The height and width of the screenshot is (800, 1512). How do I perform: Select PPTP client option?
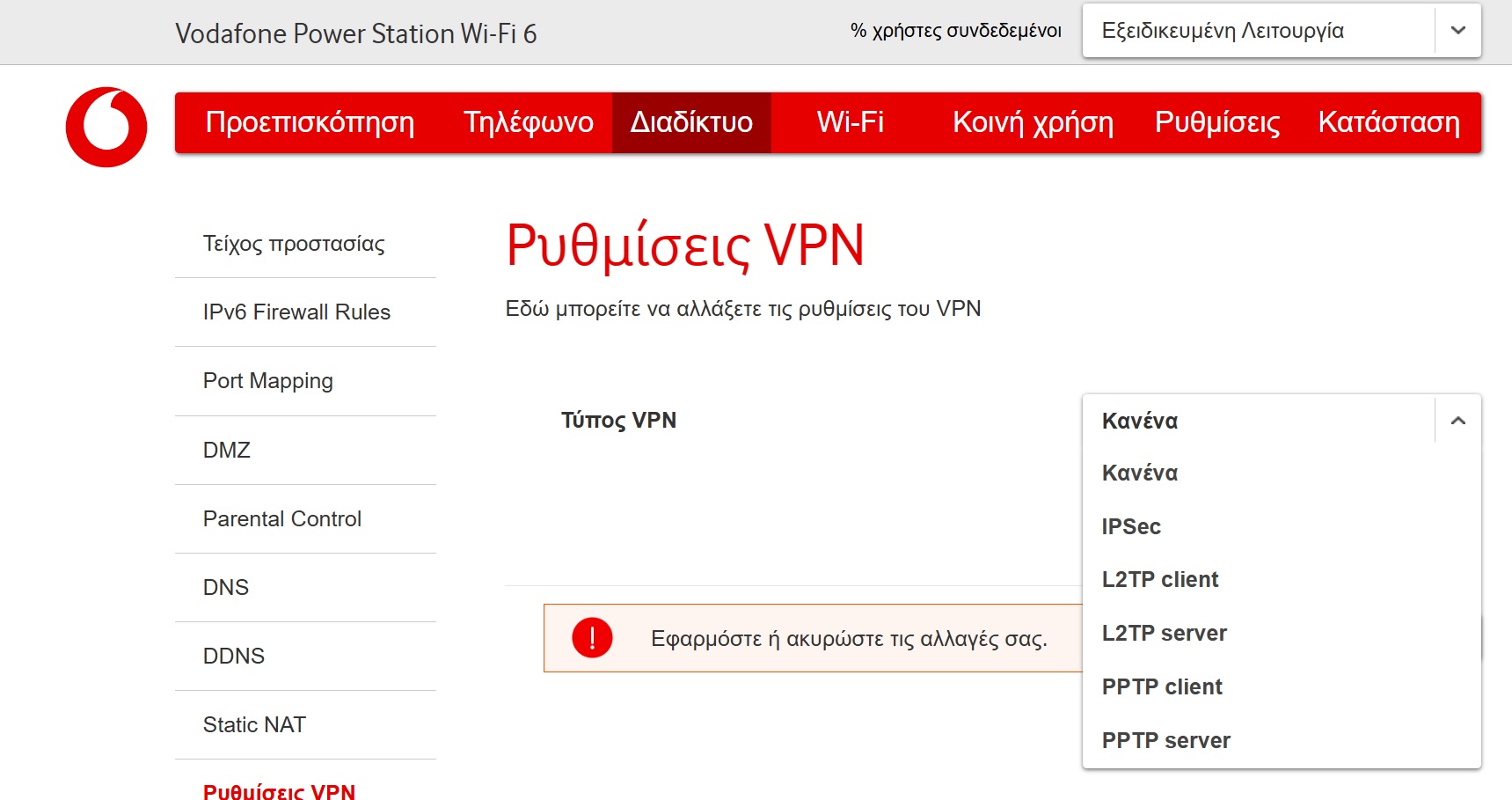1162,687
